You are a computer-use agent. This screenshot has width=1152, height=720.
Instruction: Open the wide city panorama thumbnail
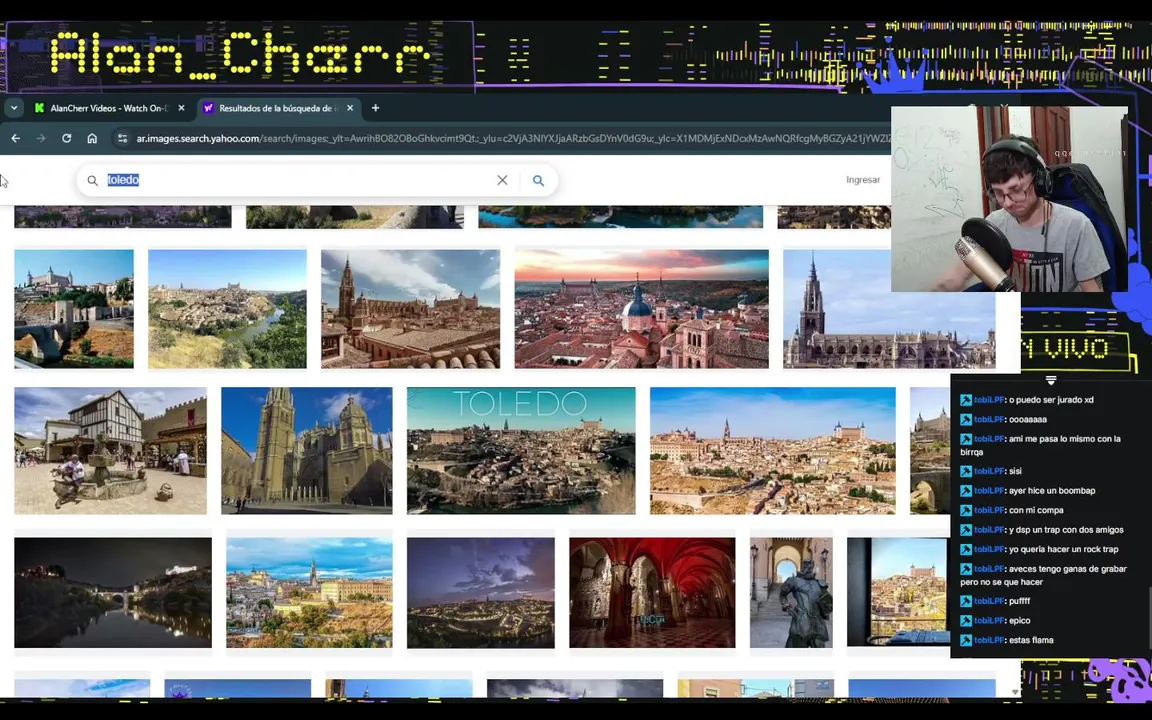tap(773, 450)
